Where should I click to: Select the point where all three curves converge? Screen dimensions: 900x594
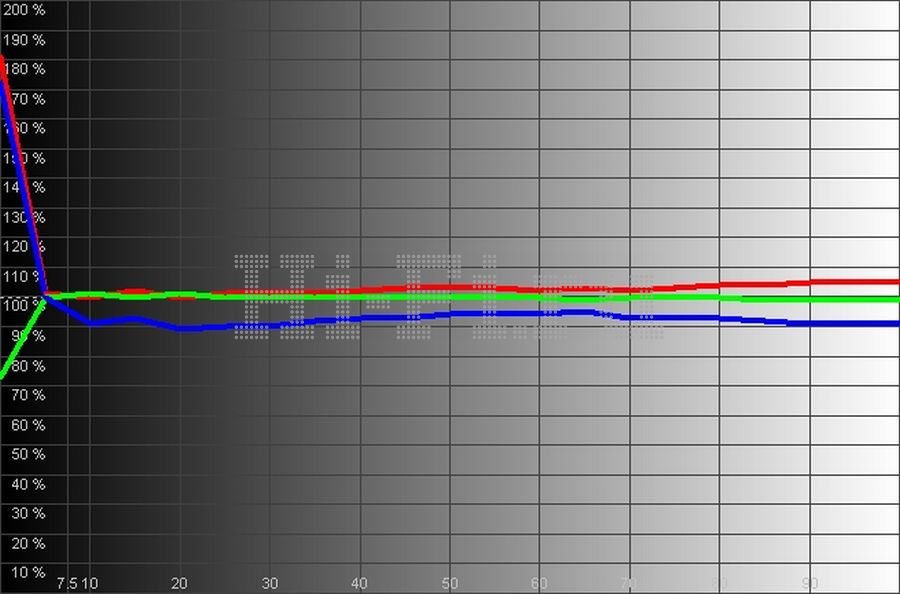click(45, 295)
